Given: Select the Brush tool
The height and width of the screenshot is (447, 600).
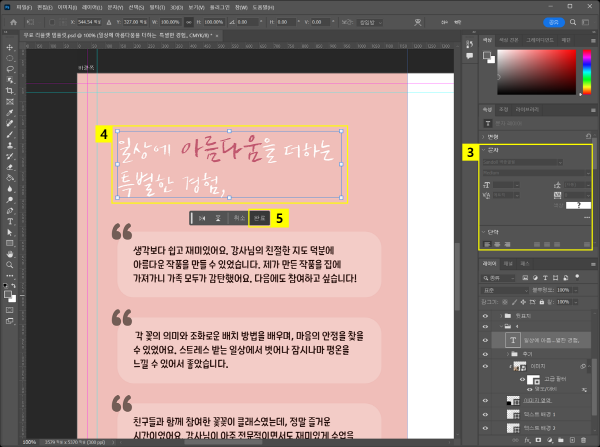Looking at the screenshot, I should tap(9, 135).
